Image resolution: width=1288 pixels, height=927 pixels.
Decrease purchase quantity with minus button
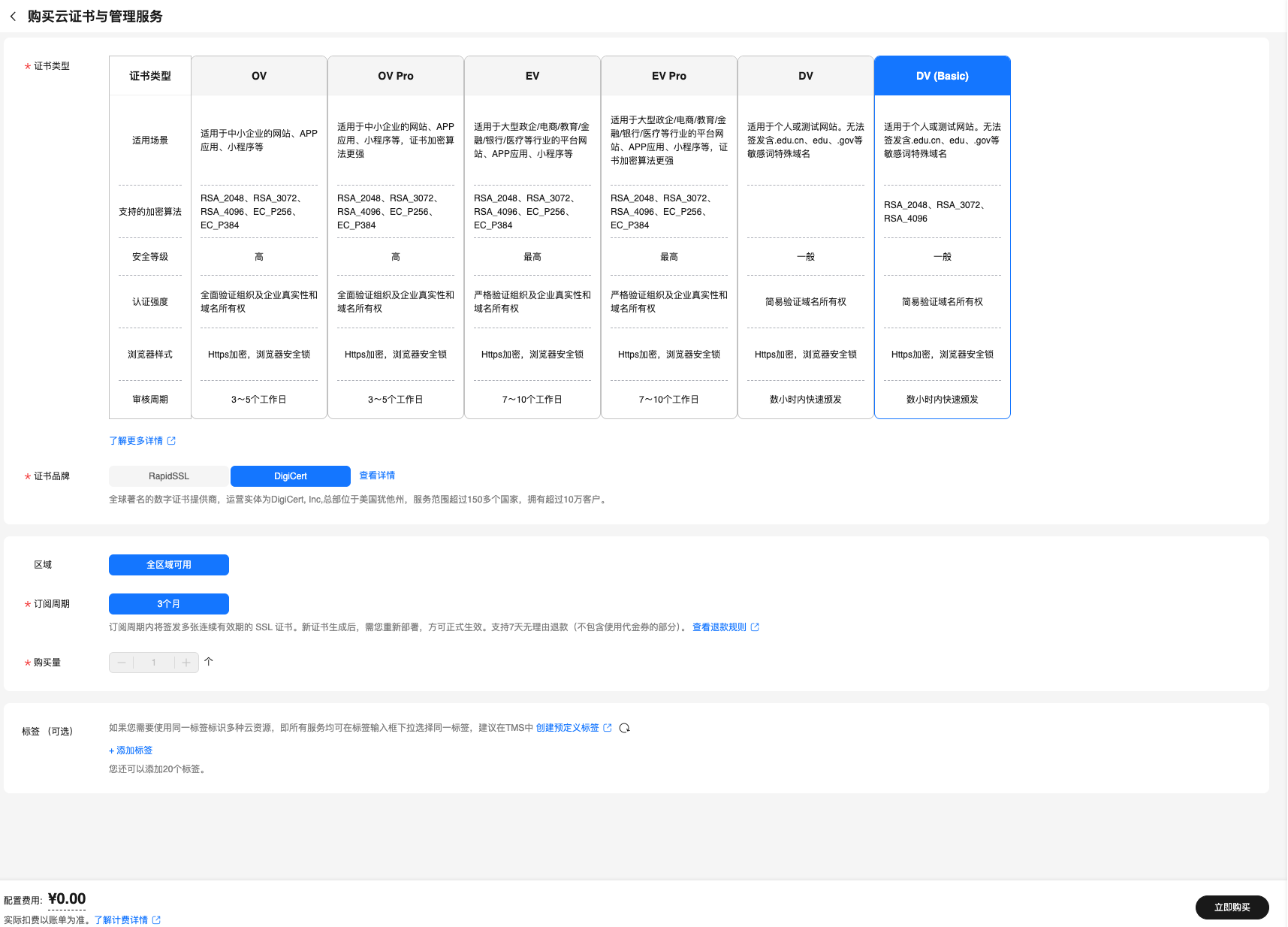point(122,663)
